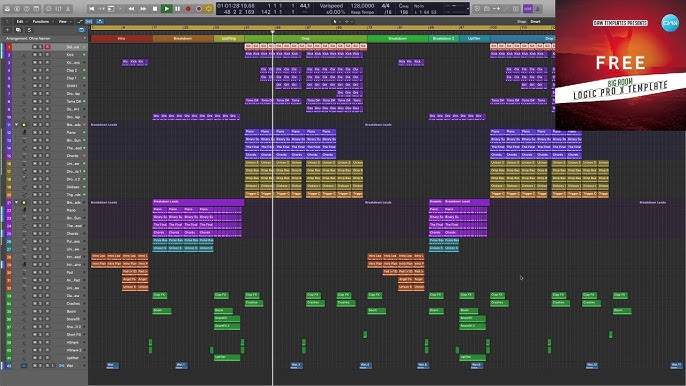
Task: Open Quick Help button
Action: click(x=27, y=8)
